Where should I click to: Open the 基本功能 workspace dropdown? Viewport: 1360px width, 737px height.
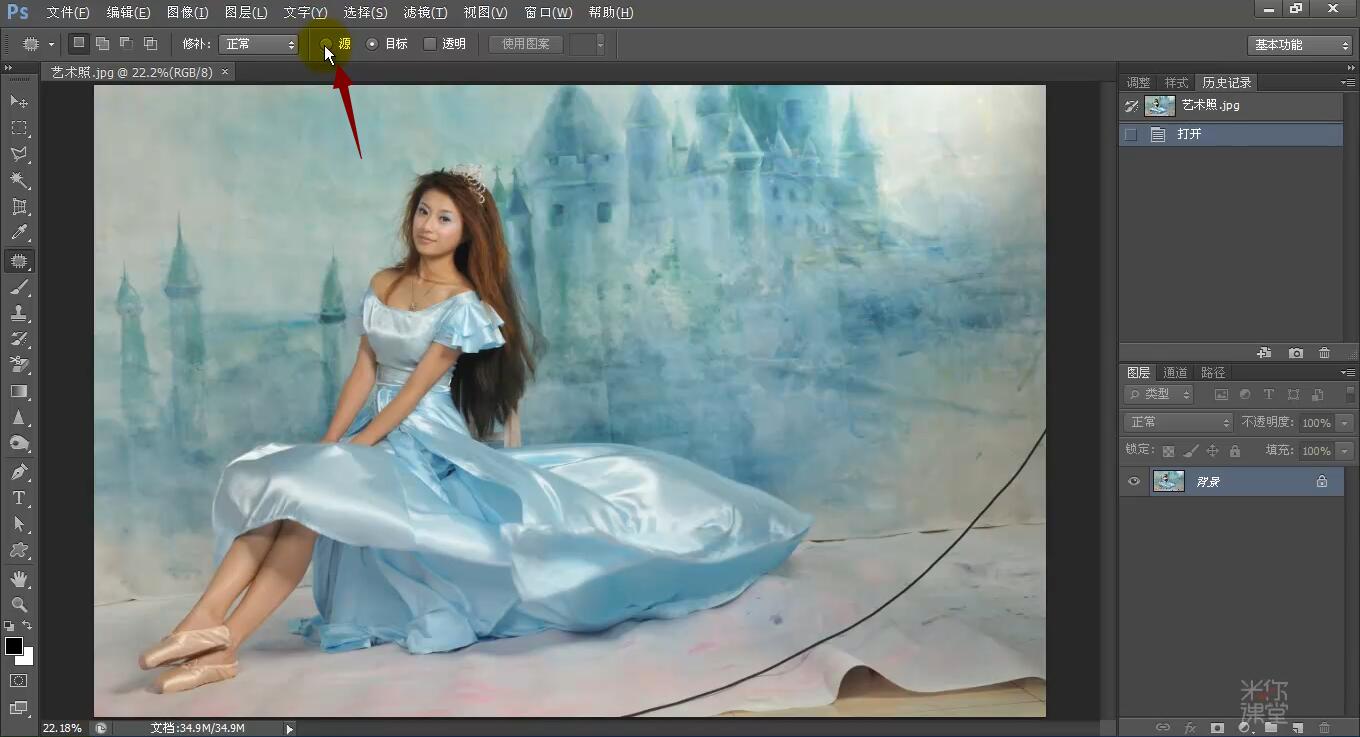(x=1300, y=45)
